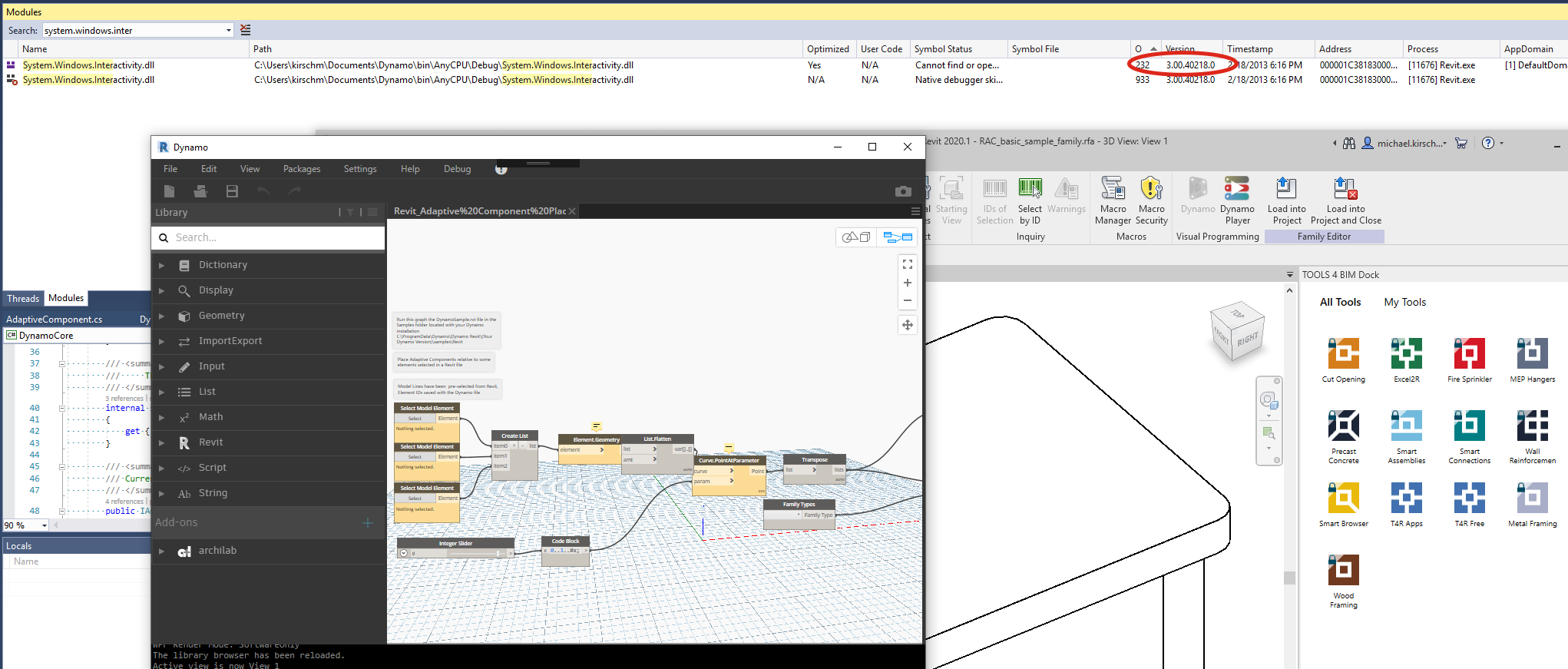Switch to the My Tools tab
Image resolution: width=1568 pixels, height=669 pixels.
1404,302
